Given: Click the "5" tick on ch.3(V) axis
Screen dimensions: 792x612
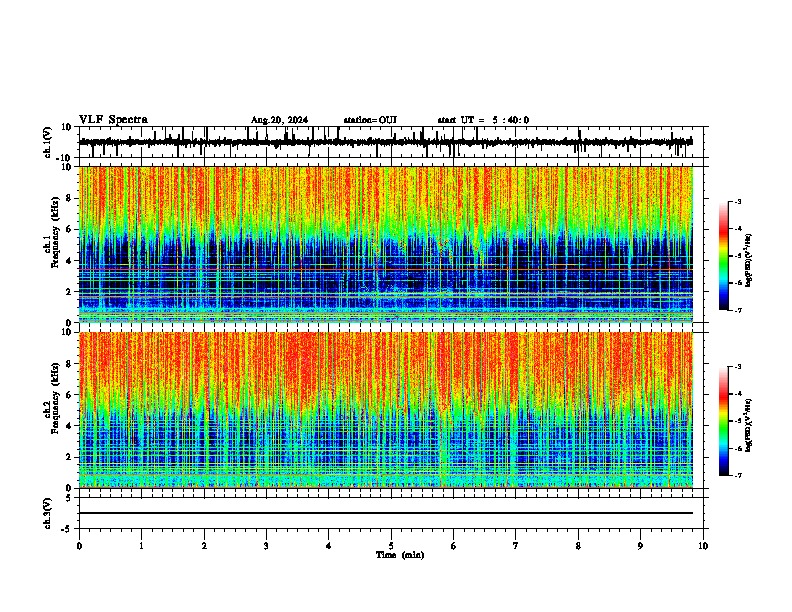Looking at the screenshot, I should pyautogui.click(x=70, y=497).
